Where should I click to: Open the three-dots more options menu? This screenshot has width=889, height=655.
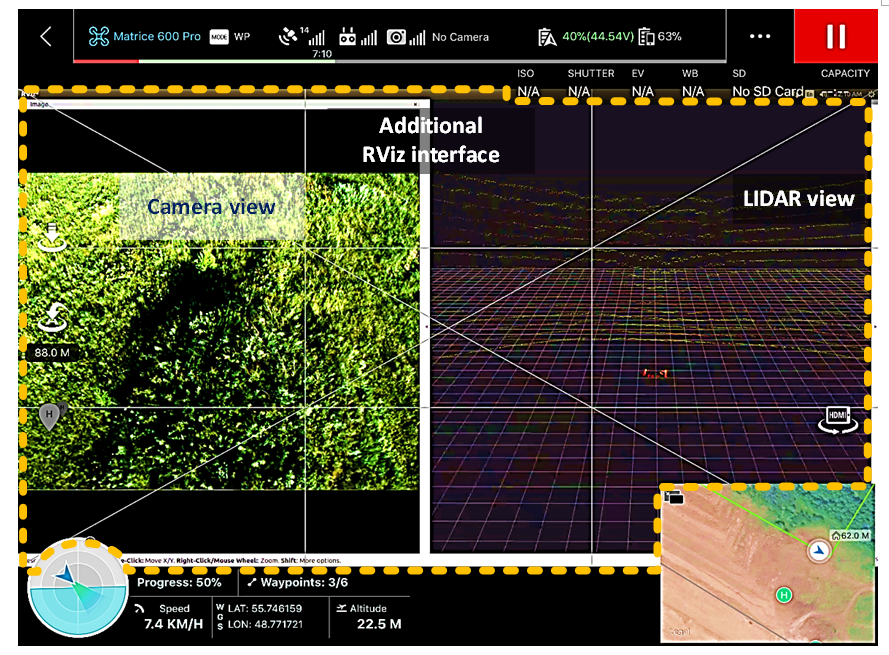(x=760, y=36)
